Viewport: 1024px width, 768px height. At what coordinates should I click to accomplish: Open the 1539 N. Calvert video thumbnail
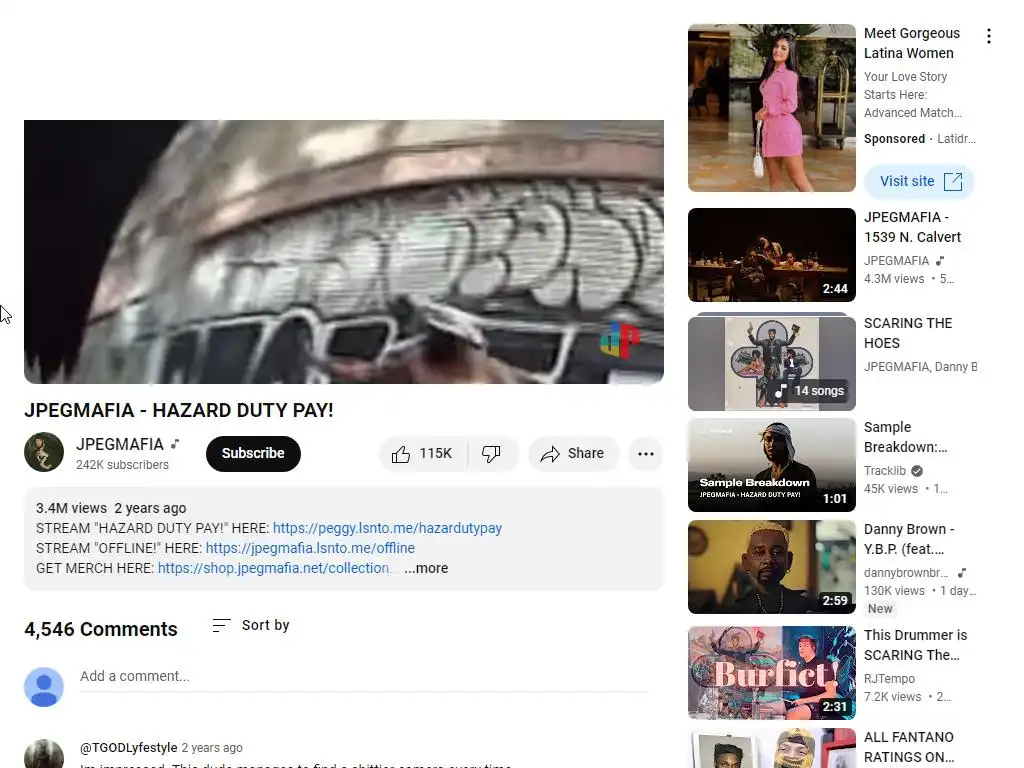[772, 255]
